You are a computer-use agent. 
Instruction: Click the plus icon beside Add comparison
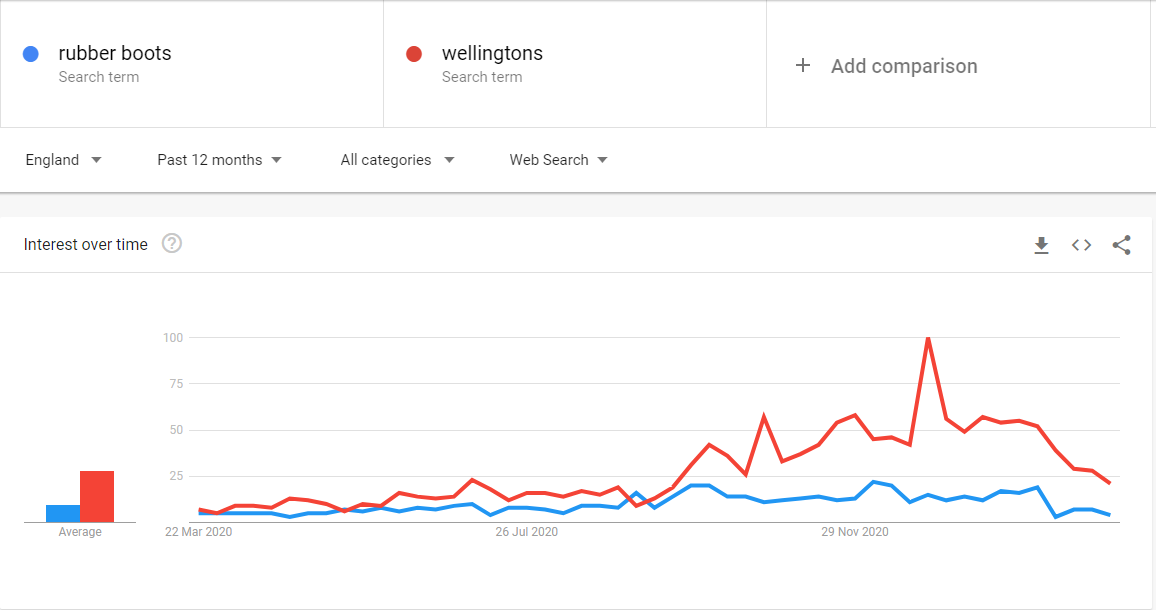click(x=803, y=66)
